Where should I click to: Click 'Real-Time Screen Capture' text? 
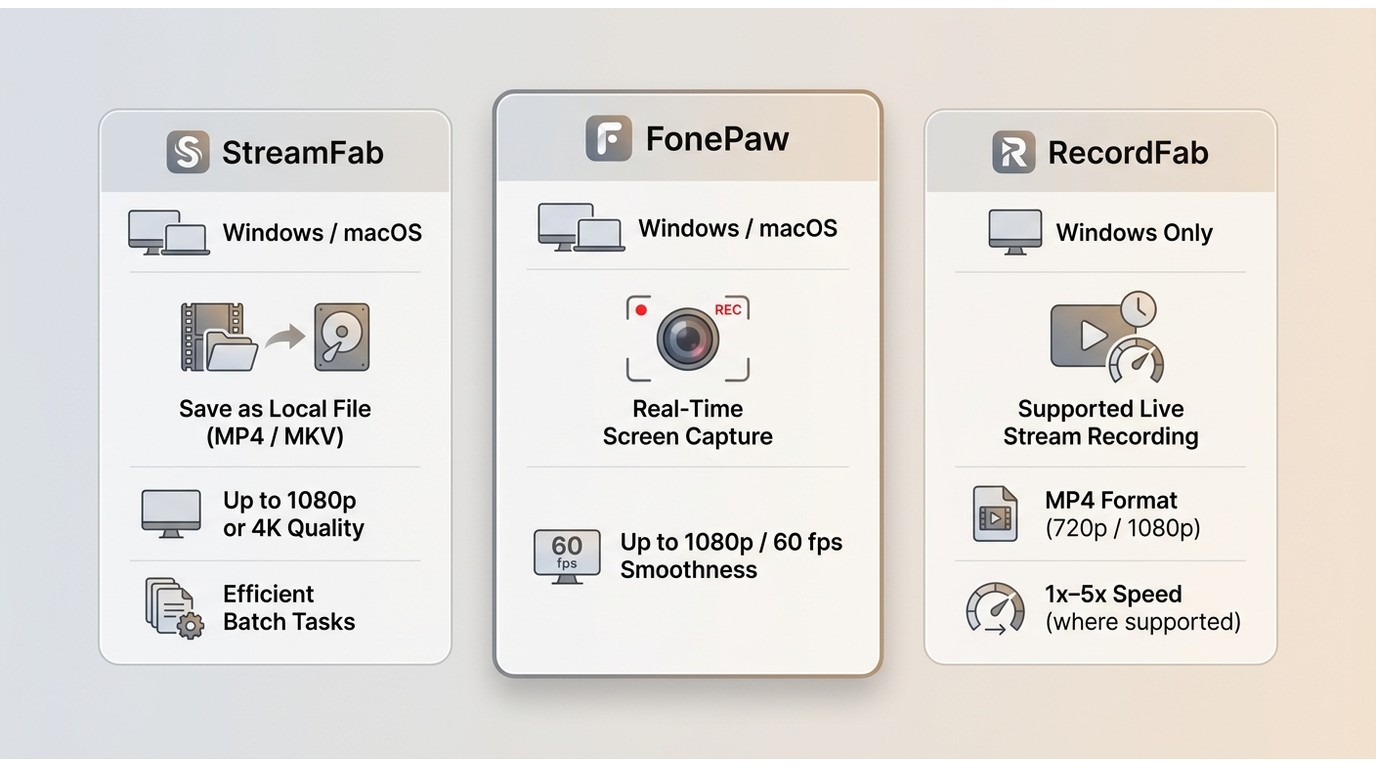[x=688, y=422]
